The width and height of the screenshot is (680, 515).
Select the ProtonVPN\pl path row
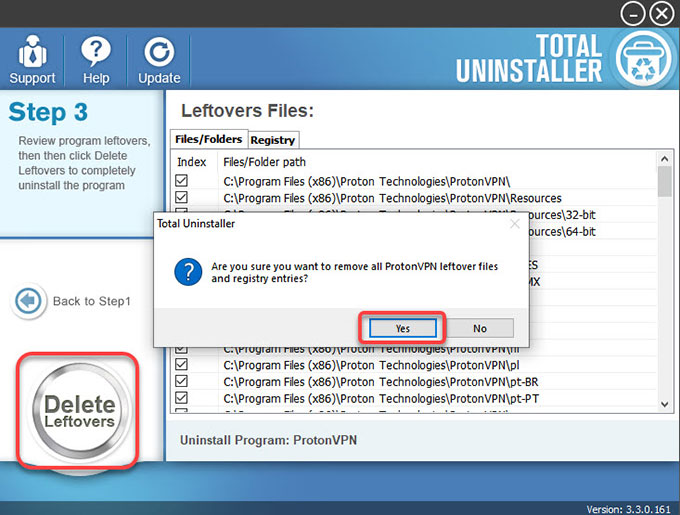[371, 365]
